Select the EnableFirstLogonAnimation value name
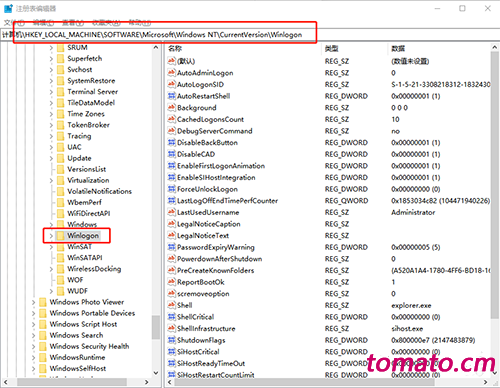 coord(221,166)
